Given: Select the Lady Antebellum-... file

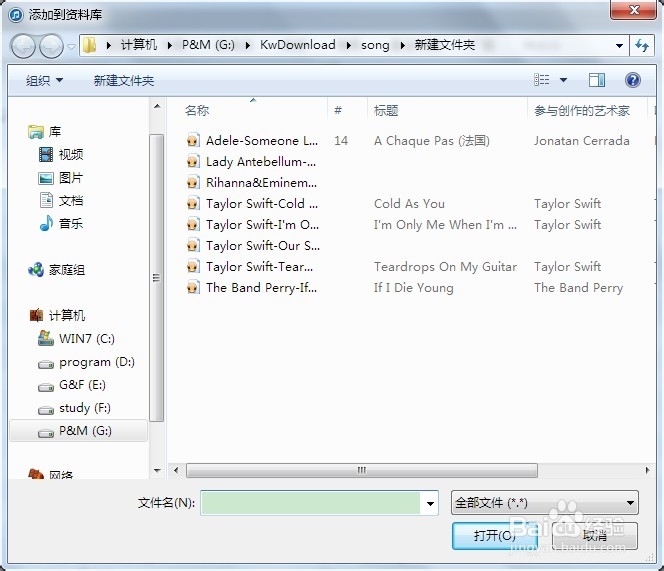Looking at the screenshot, I should (x=252, y=161).
